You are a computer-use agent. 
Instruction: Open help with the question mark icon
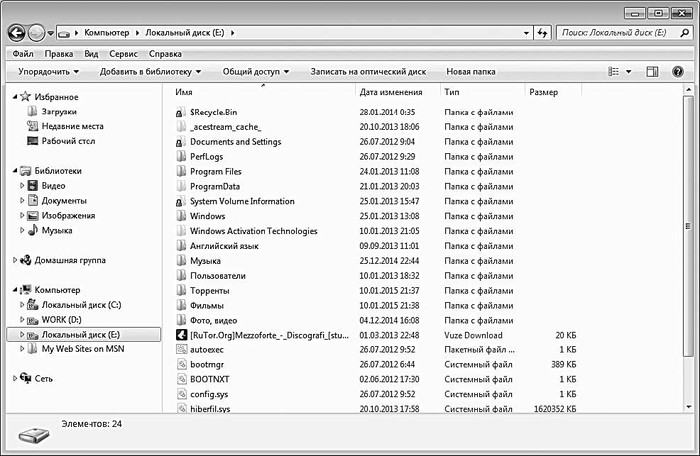[677, 71]
